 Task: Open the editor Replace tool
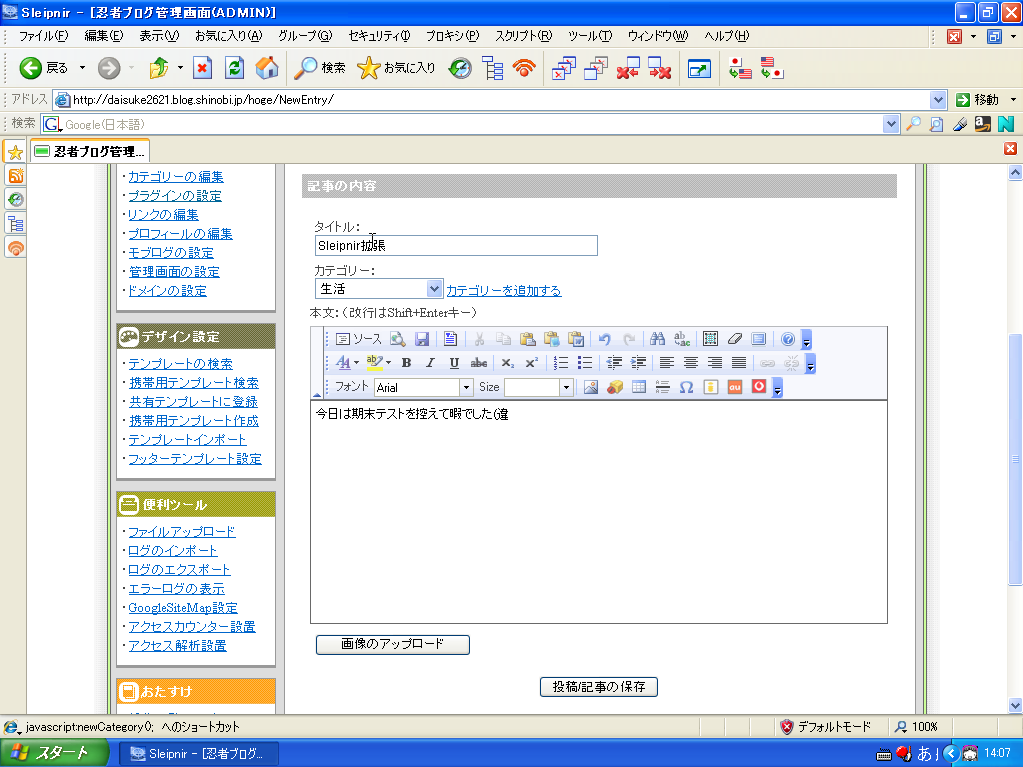coord(682,338)
